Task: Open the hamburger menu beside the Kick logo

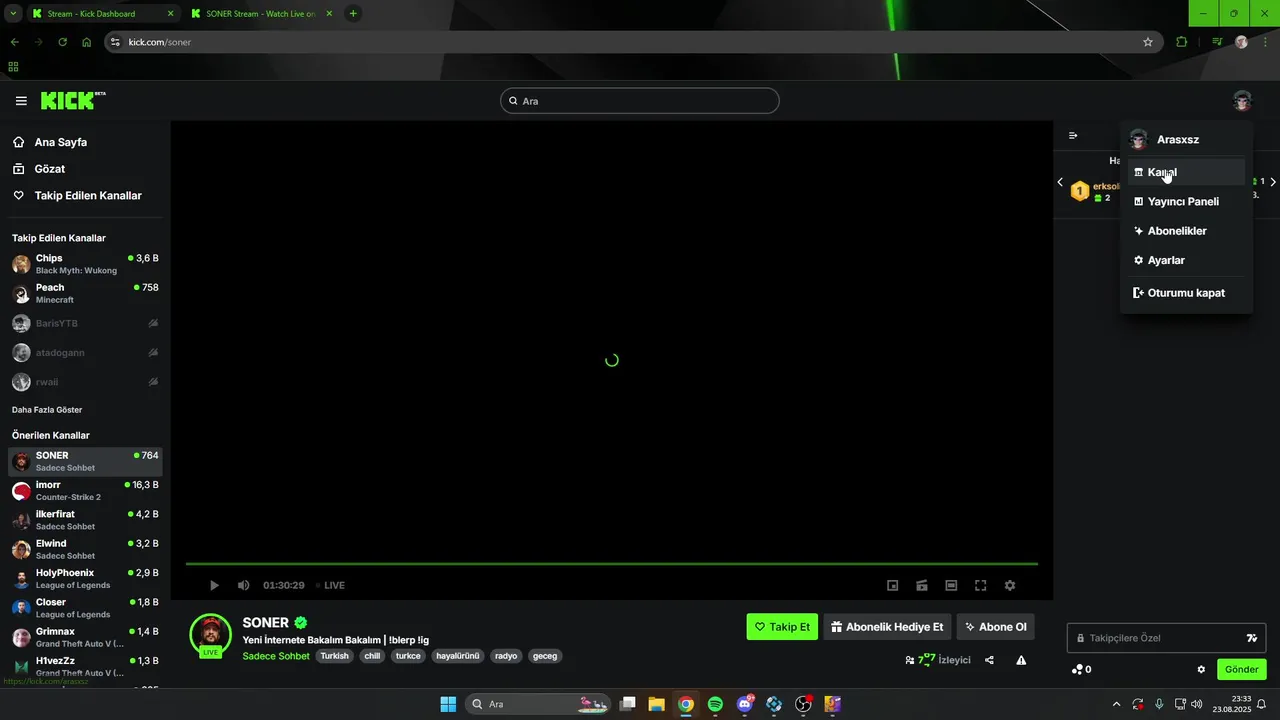Action: pos(21,101)
